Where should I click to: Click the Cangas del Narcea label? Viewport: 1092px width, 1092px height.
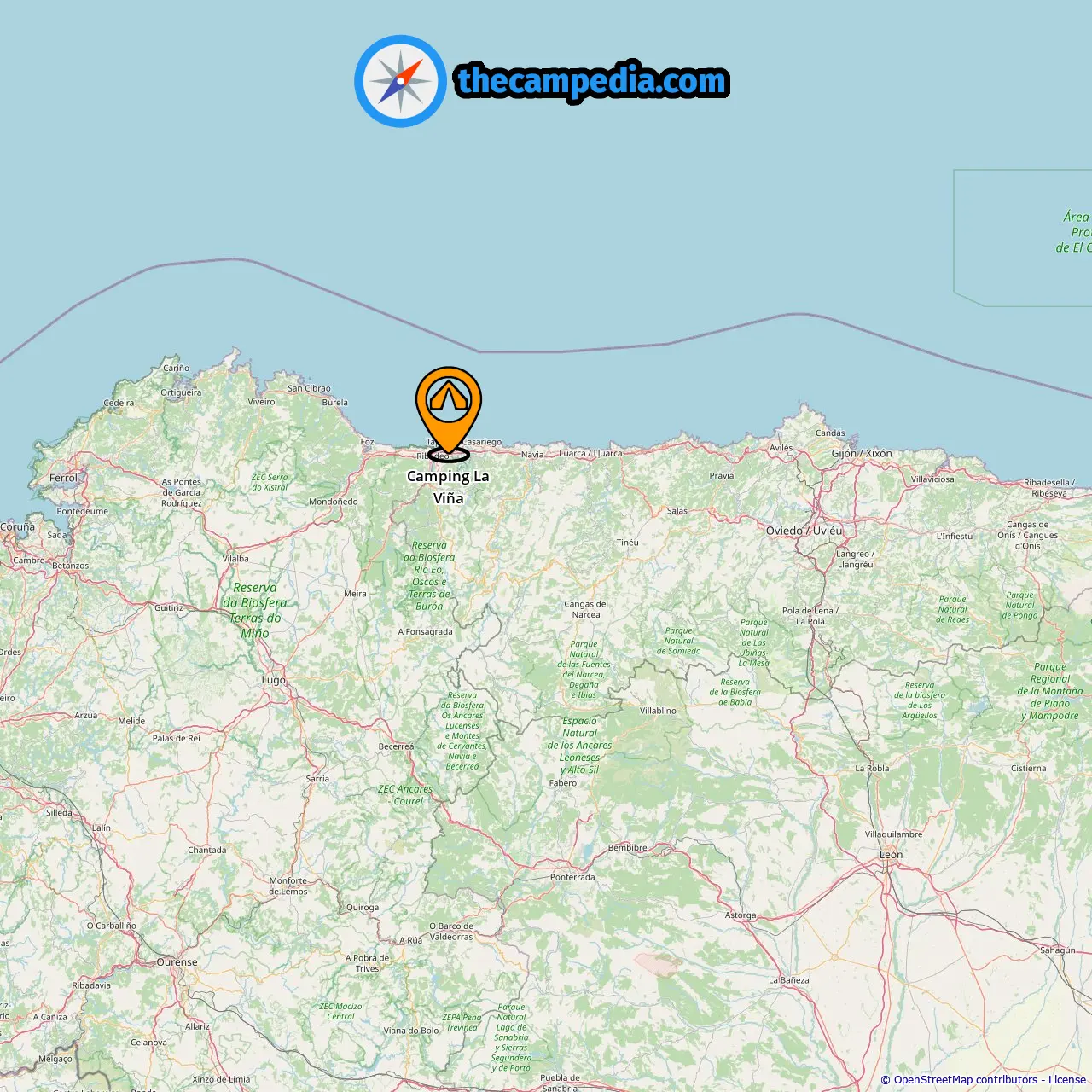point(586,609)
